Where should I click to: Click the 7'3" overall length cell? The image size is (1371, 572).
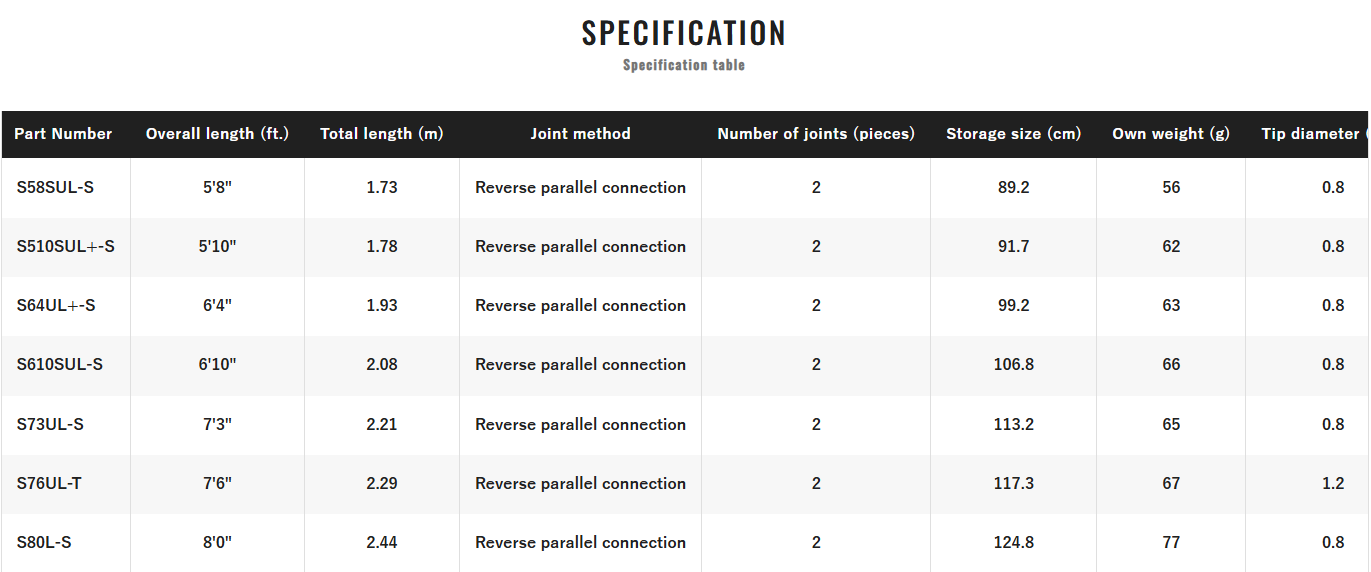(217, 424)
